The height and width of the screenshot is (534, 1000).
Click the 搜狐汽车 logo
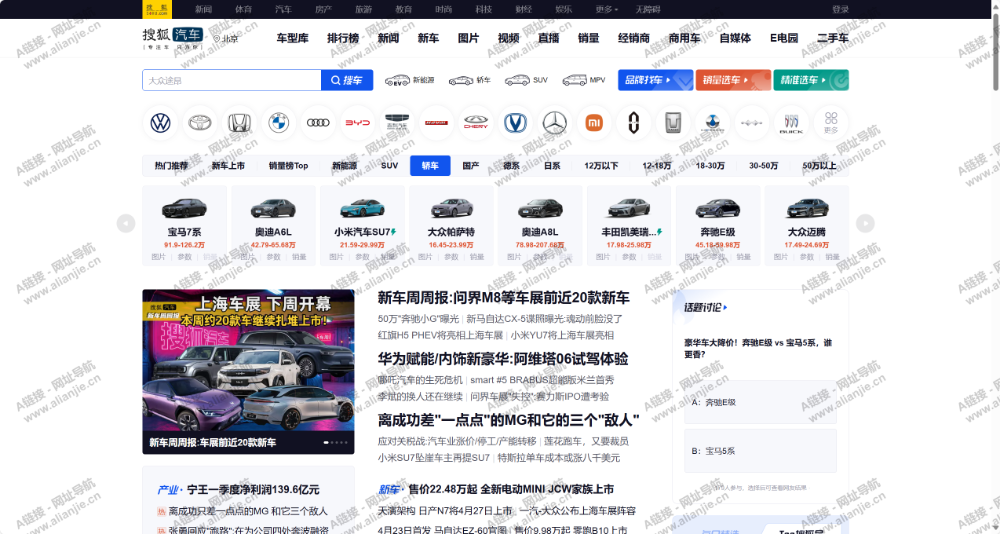coord(173,38)
